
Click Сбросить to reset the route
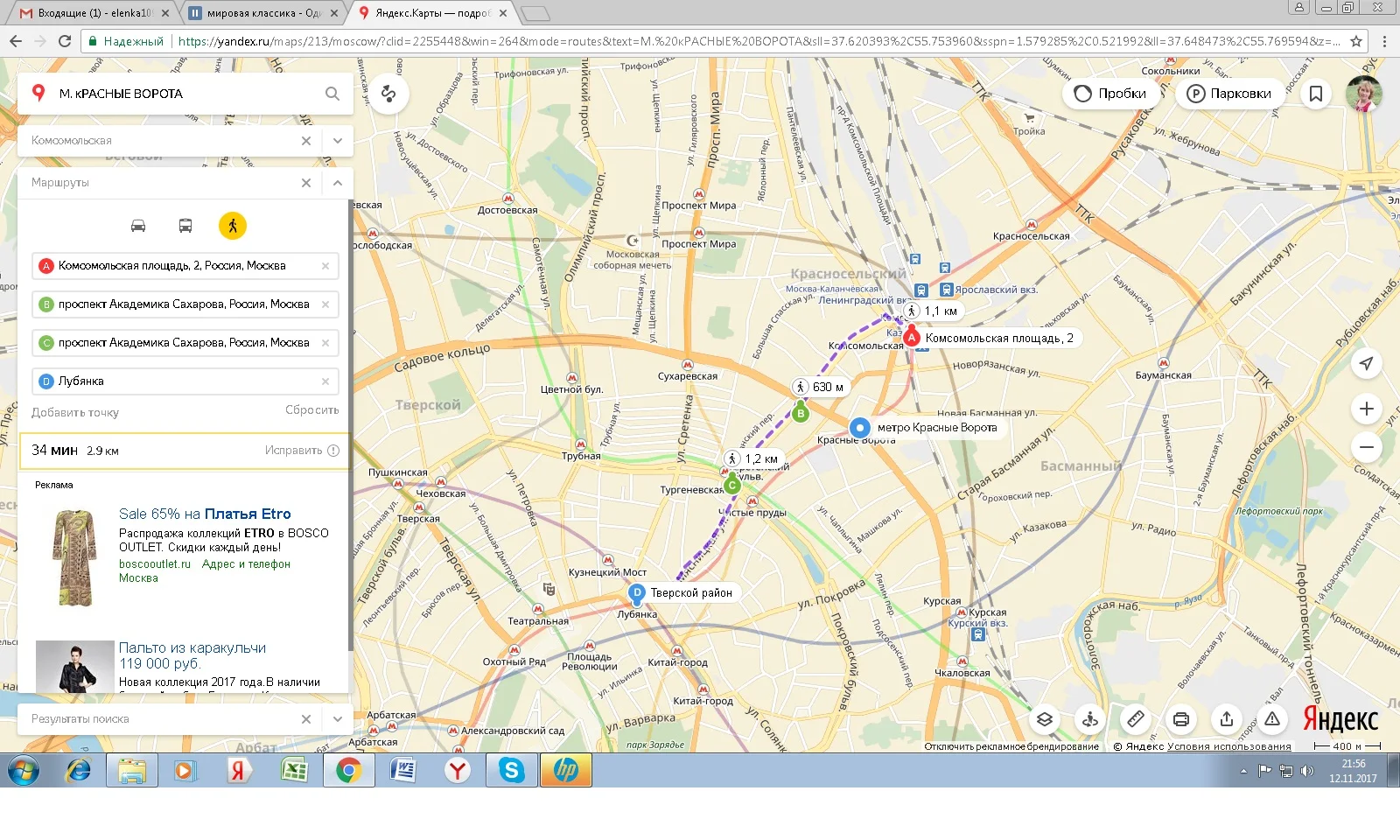[311, 410]
